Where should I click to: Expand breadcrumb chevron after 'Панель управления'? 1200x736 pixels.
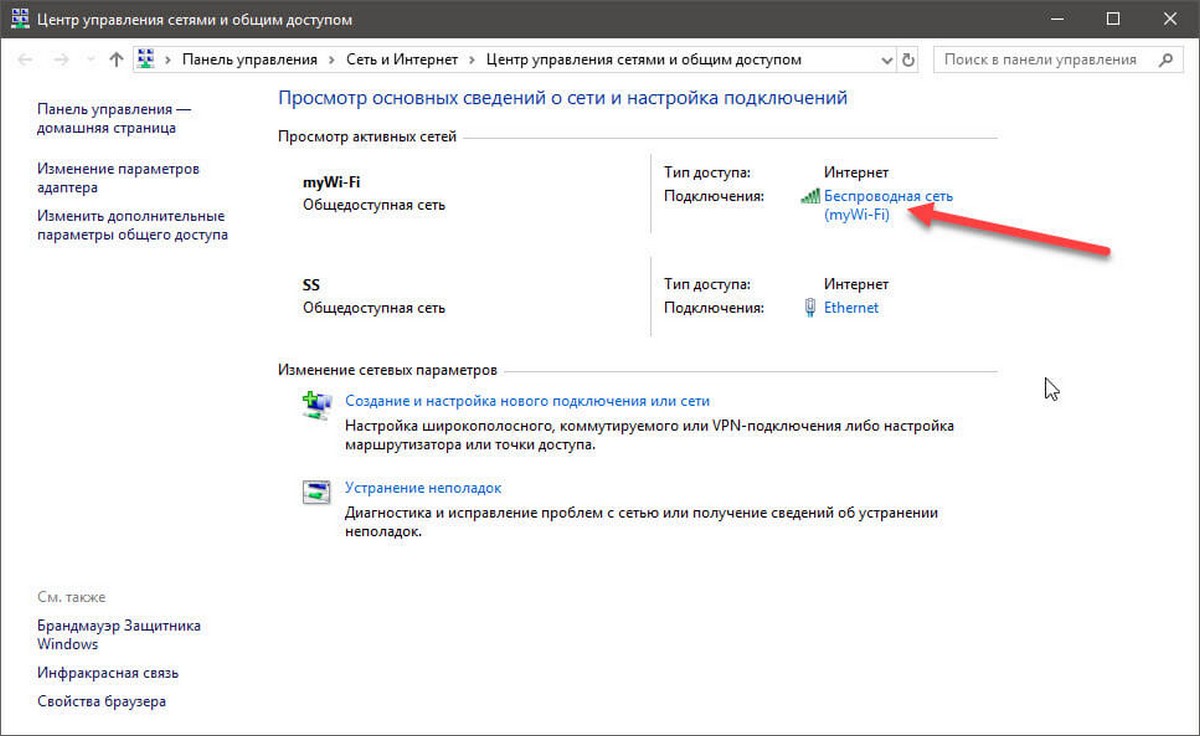point(332,60)
